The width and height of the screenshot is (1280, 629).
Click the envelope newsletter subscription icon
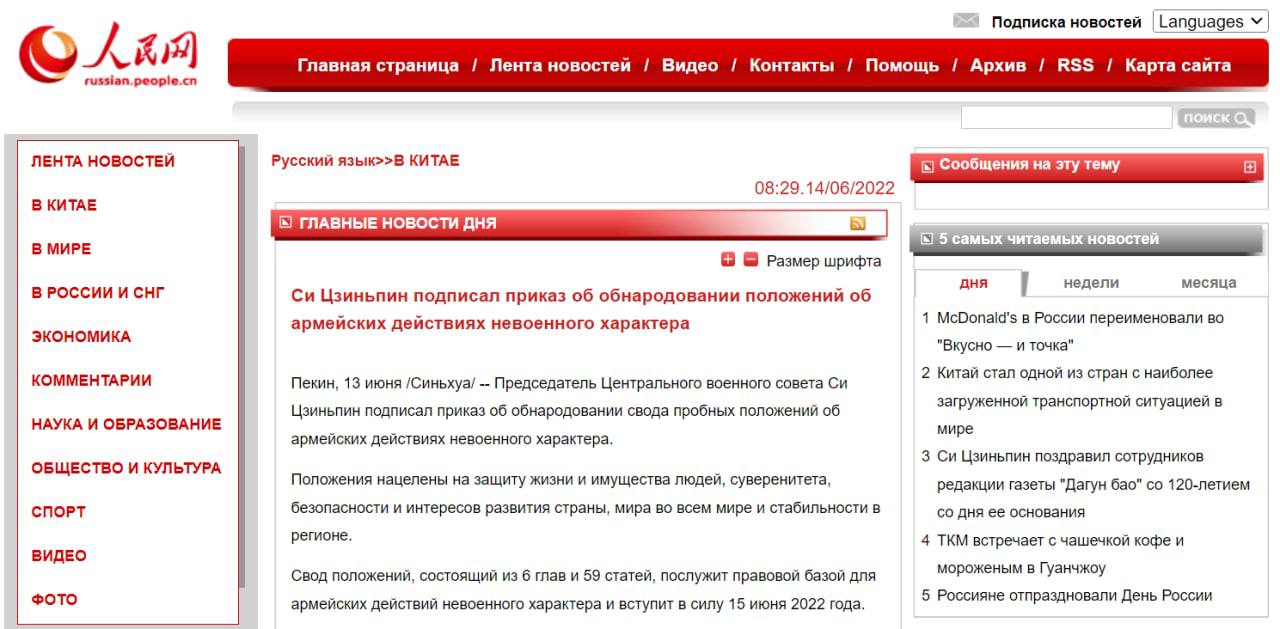click(x=965, y=21)
